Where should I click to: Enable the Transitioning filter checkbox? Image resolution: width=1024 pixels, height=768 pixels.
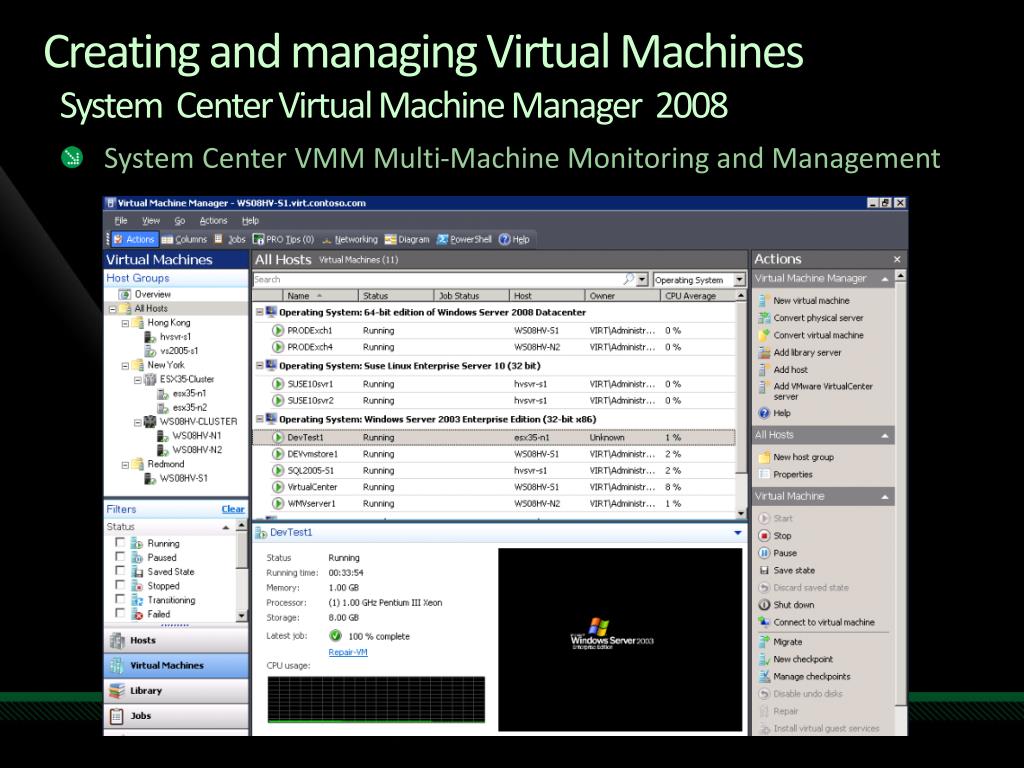120,599
